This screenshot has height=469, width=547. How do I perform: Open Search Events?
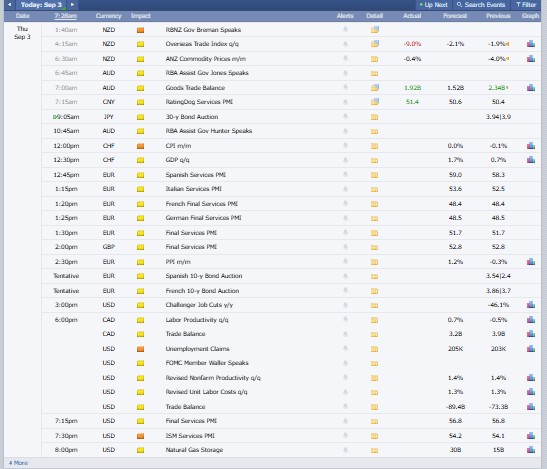tap(481, 5)
